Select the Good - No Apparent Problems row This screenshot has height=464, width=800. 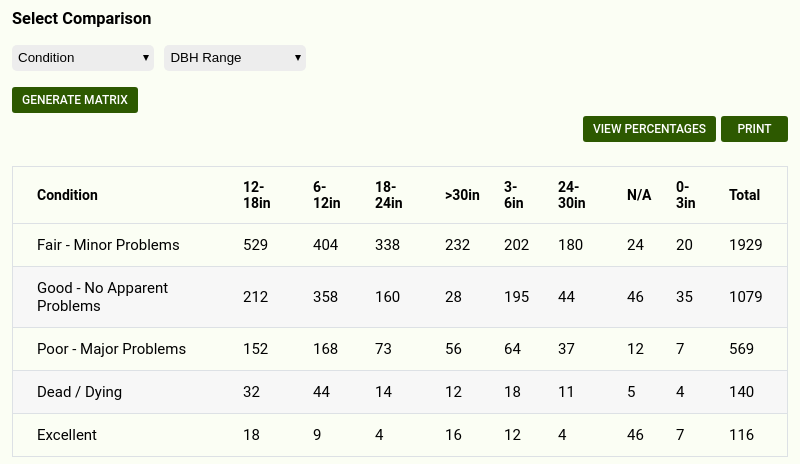tap(102, 297)
